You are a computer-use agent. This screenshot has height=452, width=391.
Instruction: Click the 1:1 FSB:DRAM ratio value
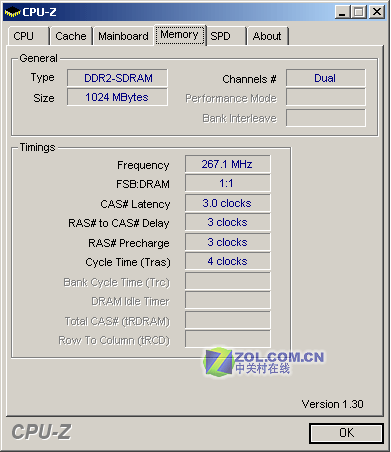228,183
